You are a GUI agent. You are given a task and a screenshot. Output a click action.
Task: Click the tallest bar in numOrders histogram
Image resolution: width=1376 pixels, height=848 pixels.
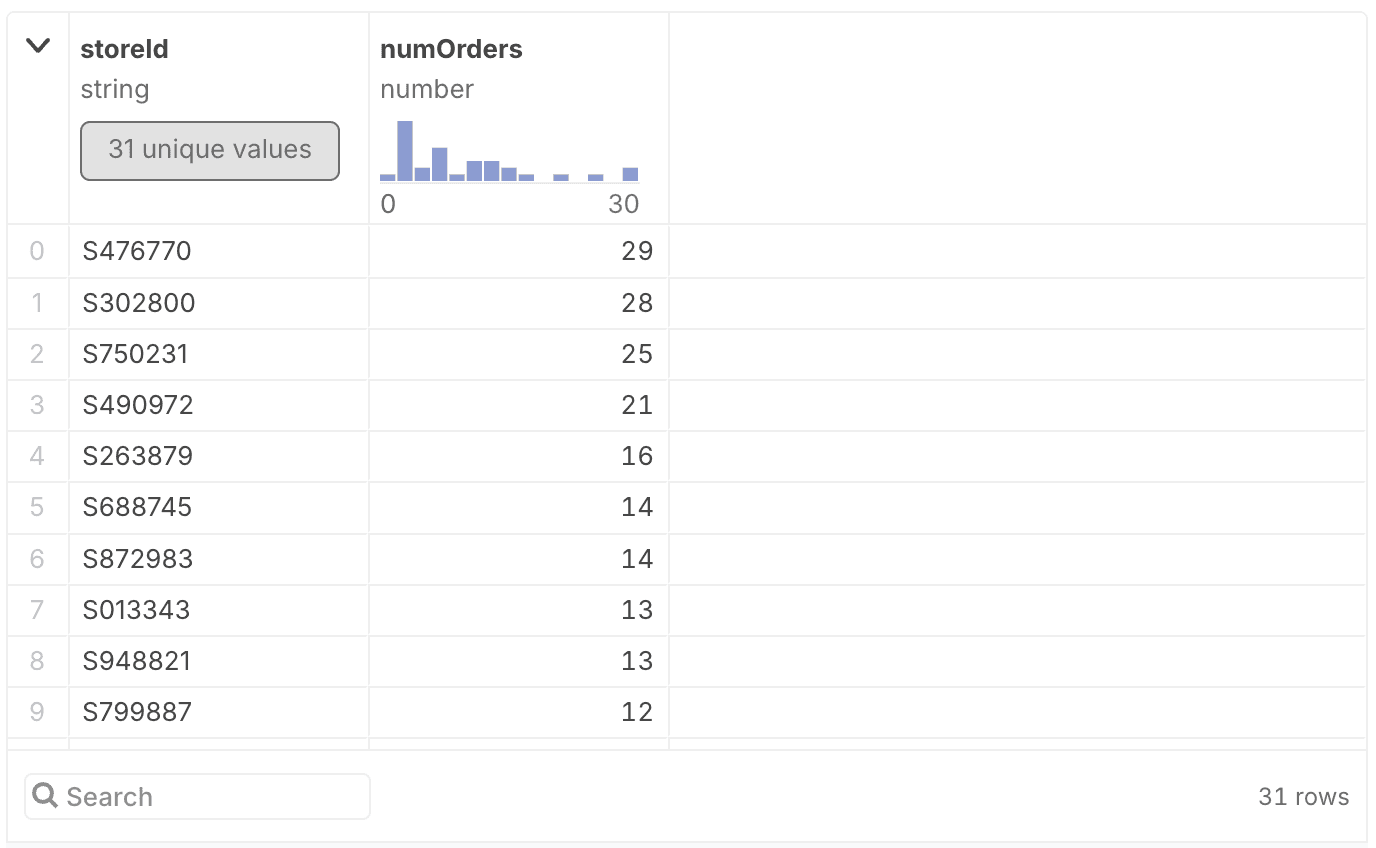(405, 150)
